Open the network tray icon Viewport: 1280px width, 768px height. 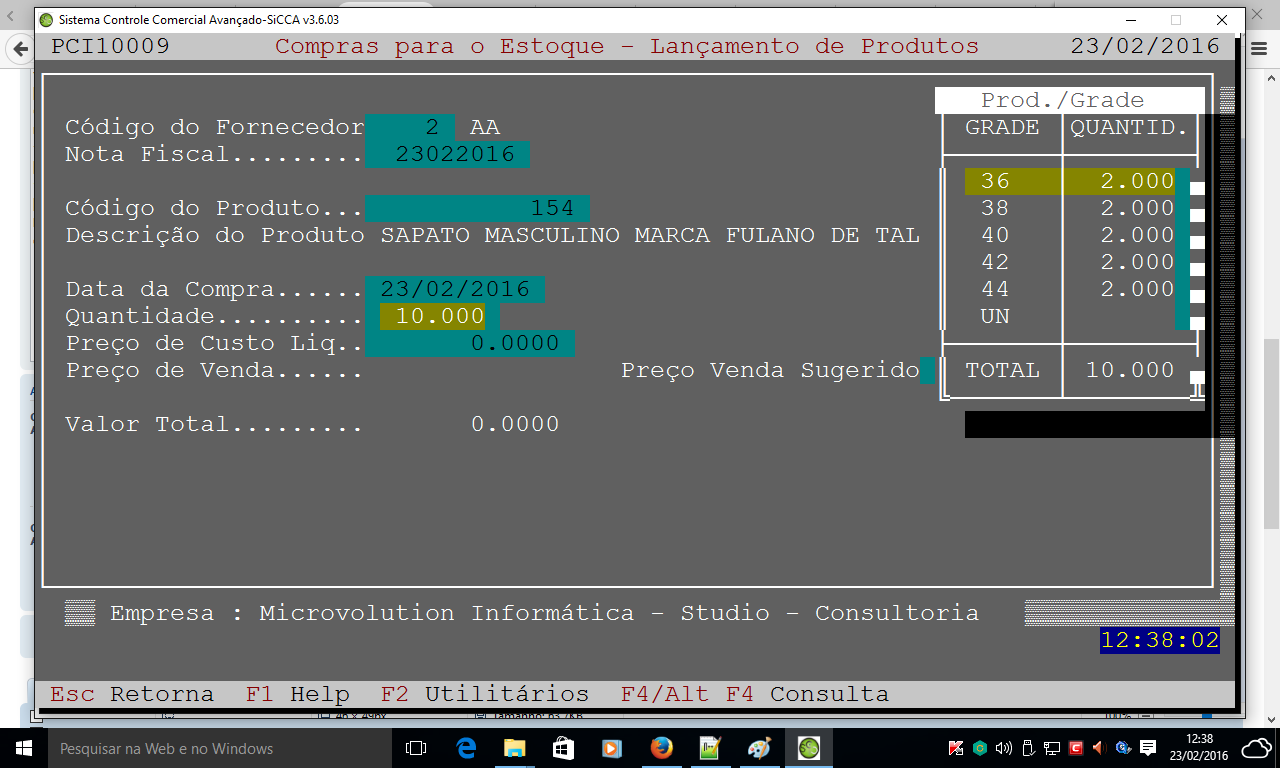pyautogui.click(x=1052, y=748)
